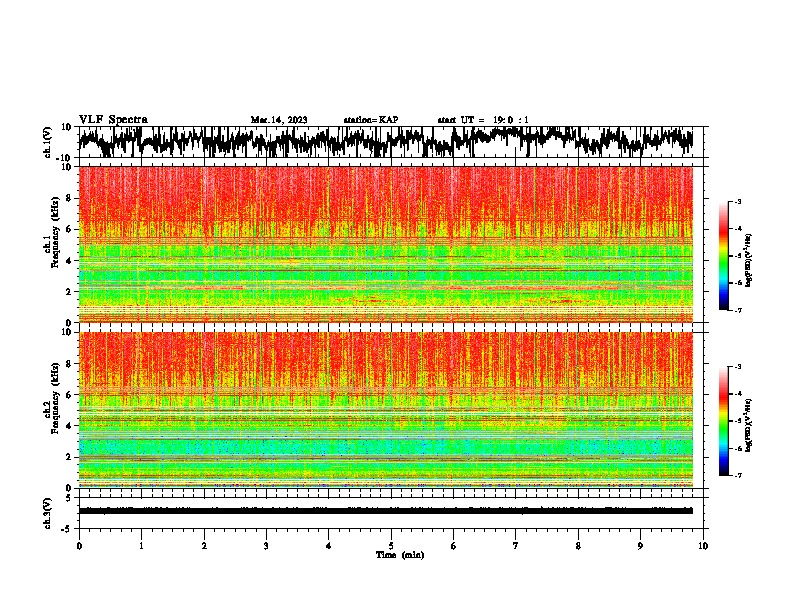Click the 'start UT = 19:0 :1' label
This screenshot has width=792, height=612.
(483, 120)
